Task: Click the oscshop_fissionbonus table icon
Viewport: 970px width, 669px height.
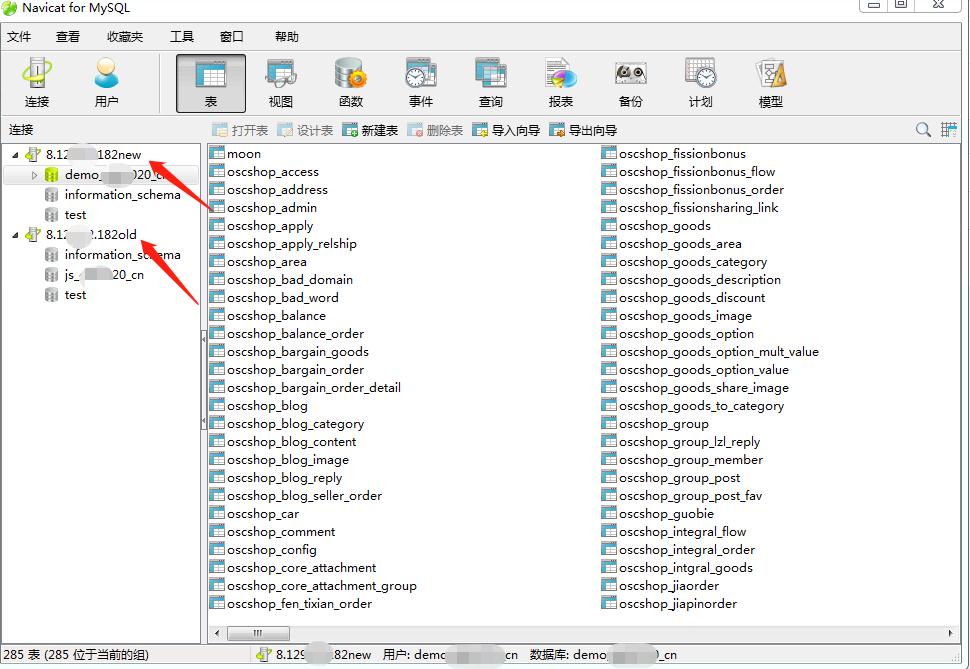Action: tap(609, 153)
